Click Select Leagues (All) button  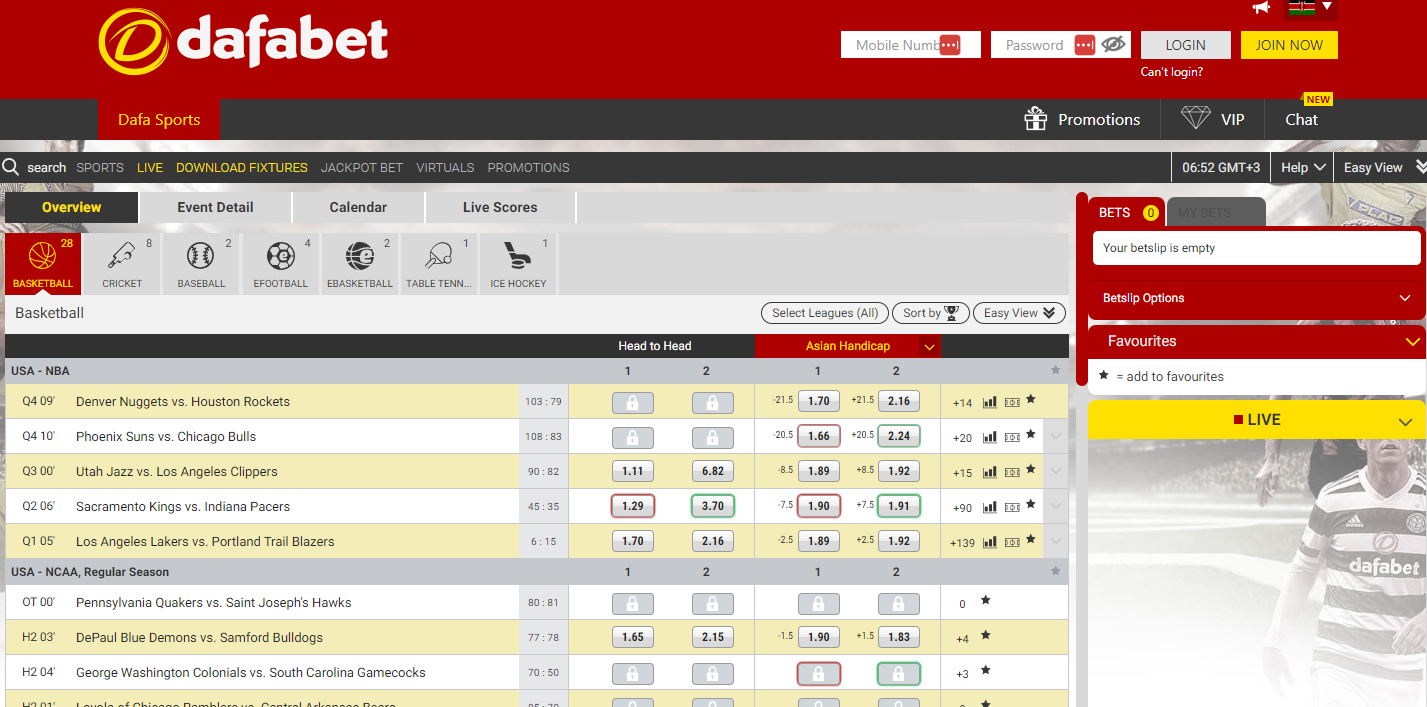point(825,313)
